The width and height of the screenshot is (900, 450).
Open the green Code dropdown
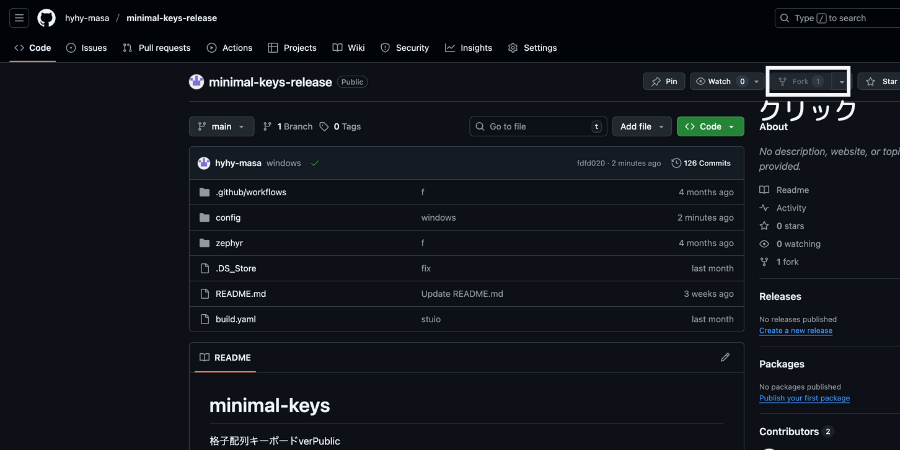tap(710, 127)
